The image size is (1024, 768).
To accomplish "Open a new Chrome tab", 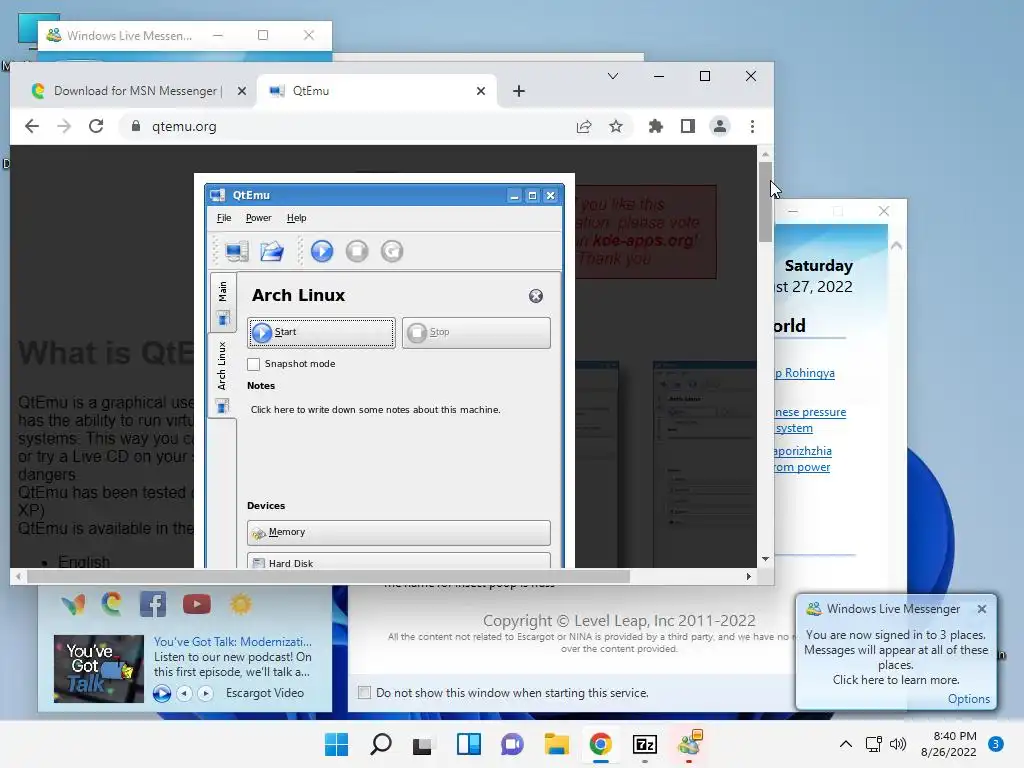I will point(519,91).
